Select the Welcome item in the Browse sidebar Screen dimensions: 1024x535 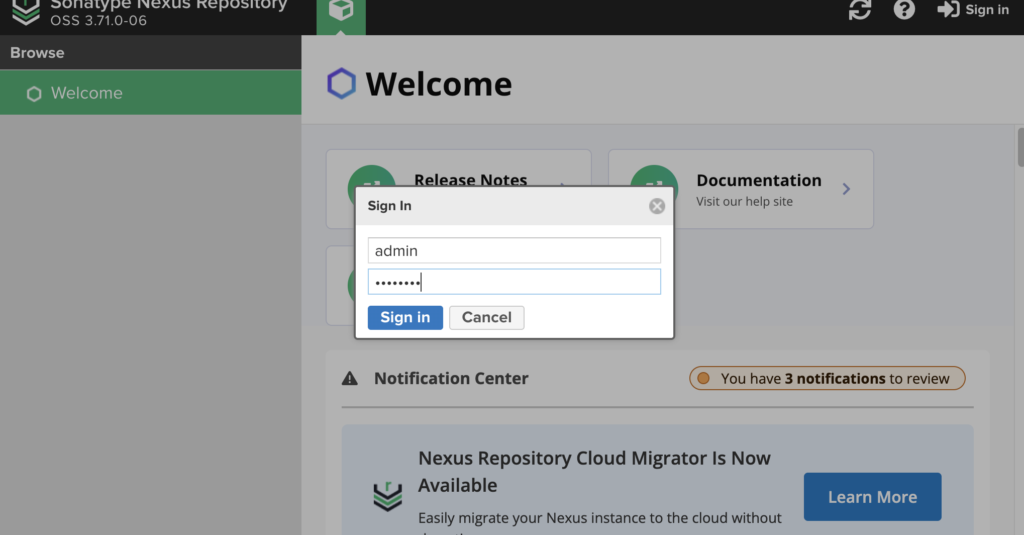[x=87, y=93]
